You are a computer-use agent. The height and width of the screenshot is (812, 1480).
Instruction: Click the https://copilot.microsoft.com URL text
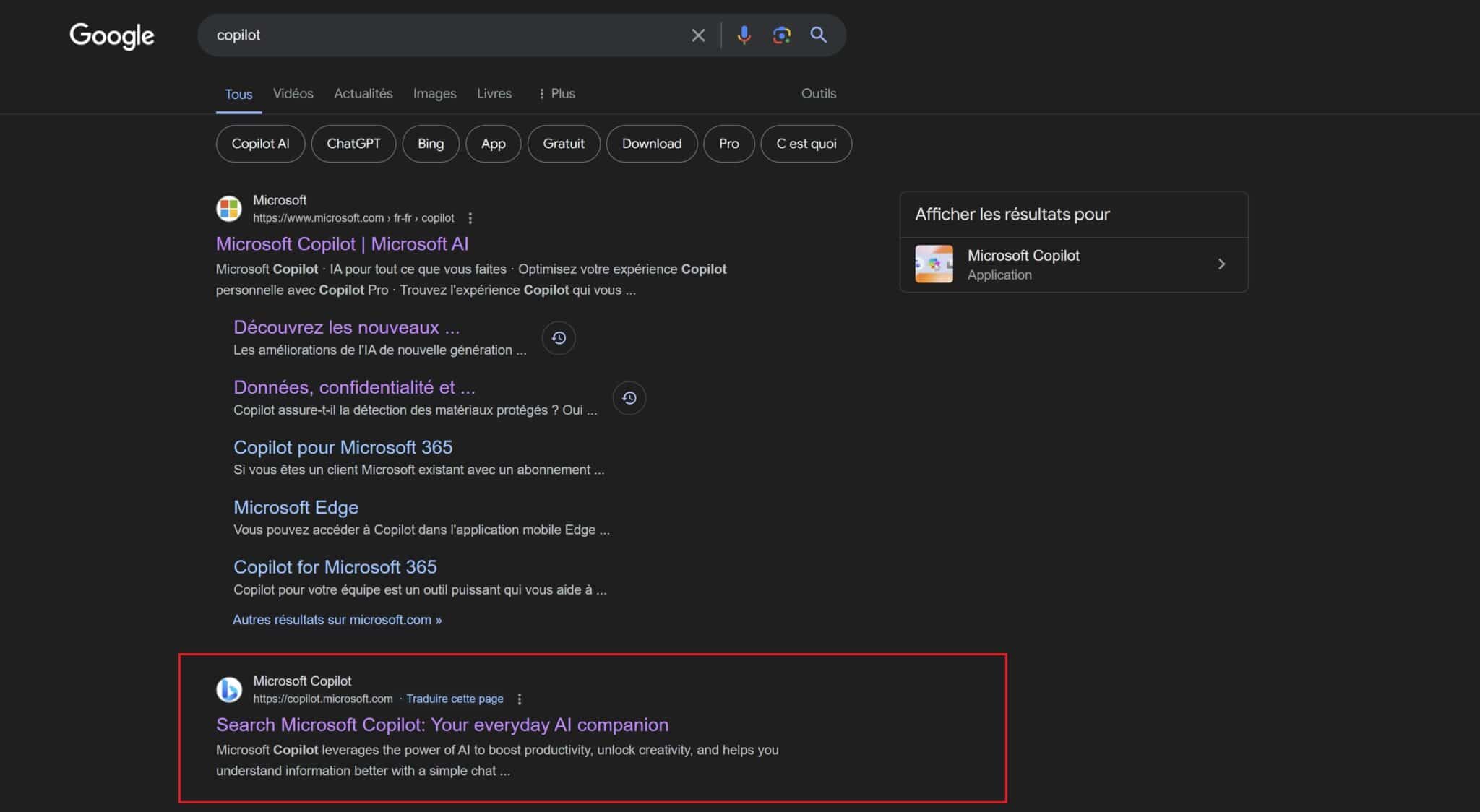pos(323,699)
